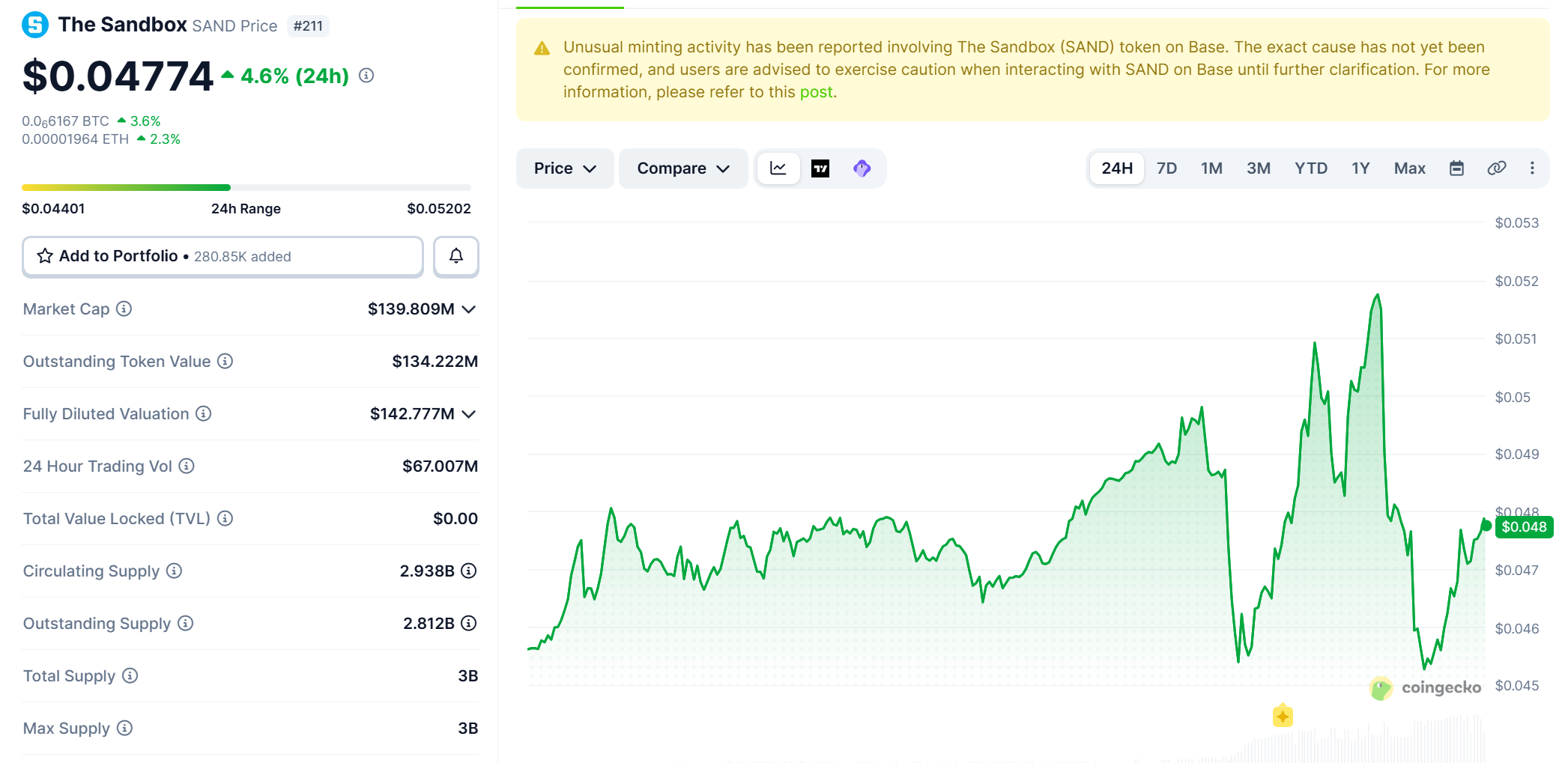Show Total Supply info icon
Viewport: 1568px width, 763px height.
[130, 675]
